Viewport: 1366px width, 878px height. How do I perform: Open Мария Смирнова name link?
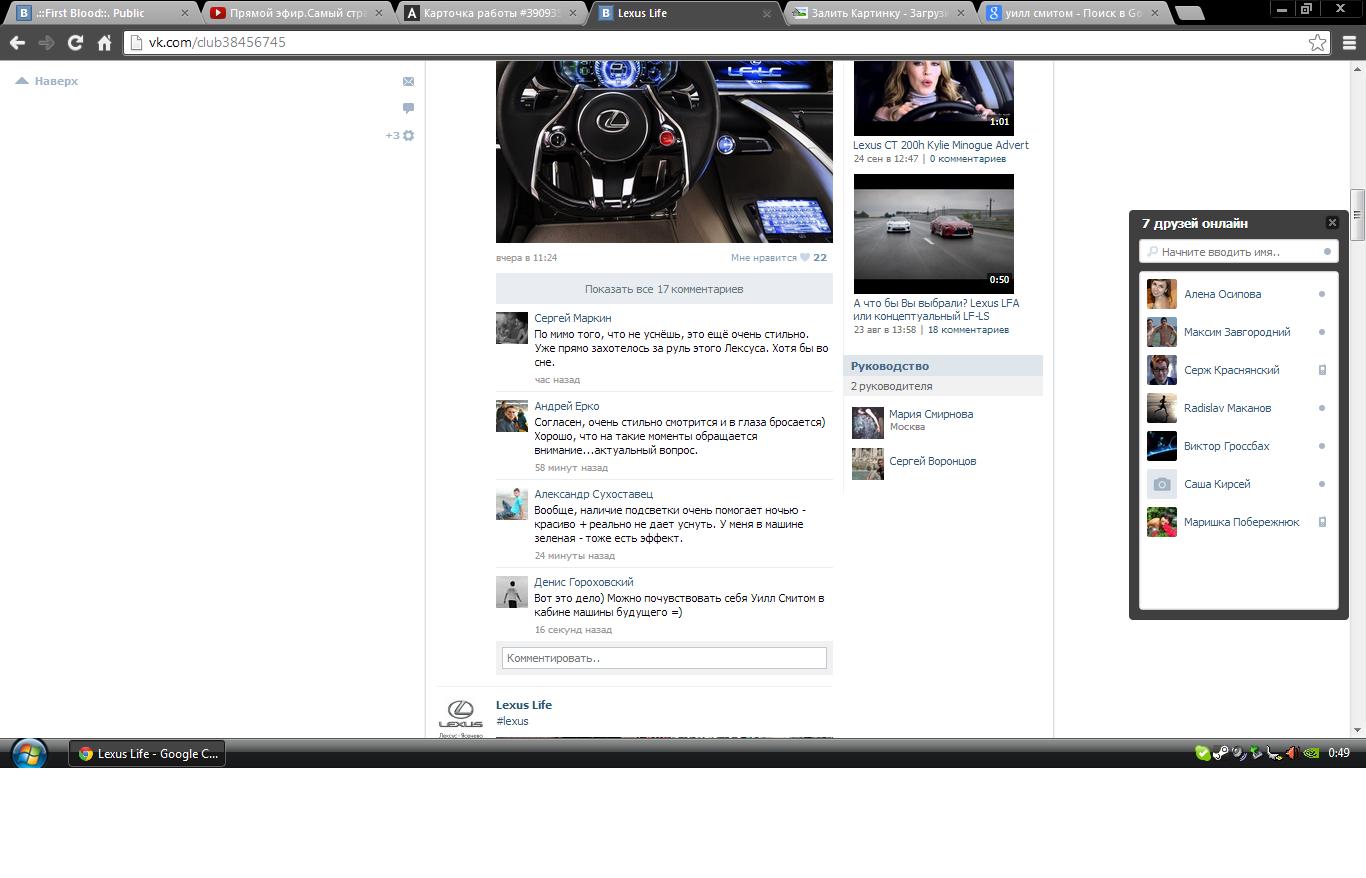coord(931,414)
